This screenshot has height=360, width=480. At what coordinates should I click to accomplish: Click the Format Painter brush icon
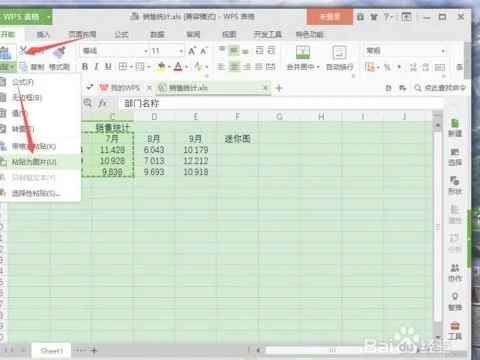pyautogui.click(x=59, y=52)
